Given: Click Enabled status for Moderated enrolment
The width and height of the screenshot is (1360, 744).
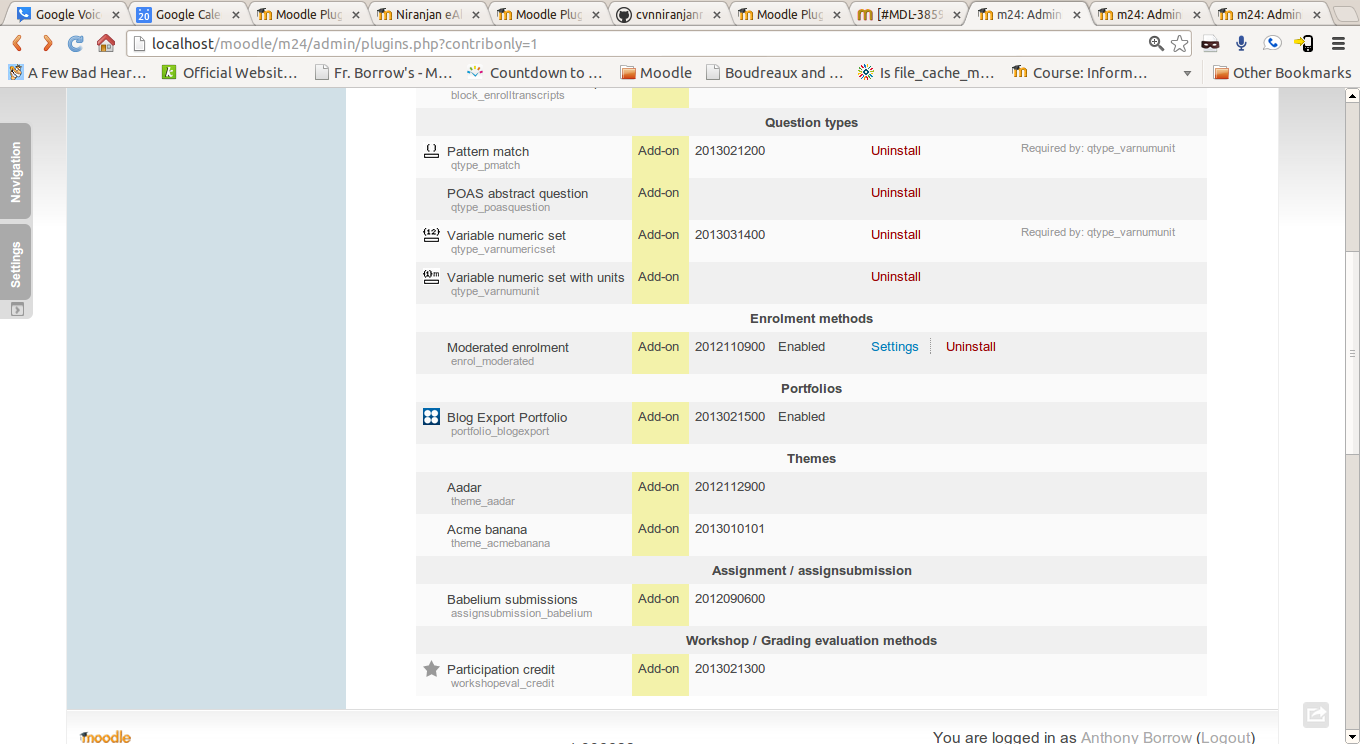Looking at the screenshot, I should [802, 347].
